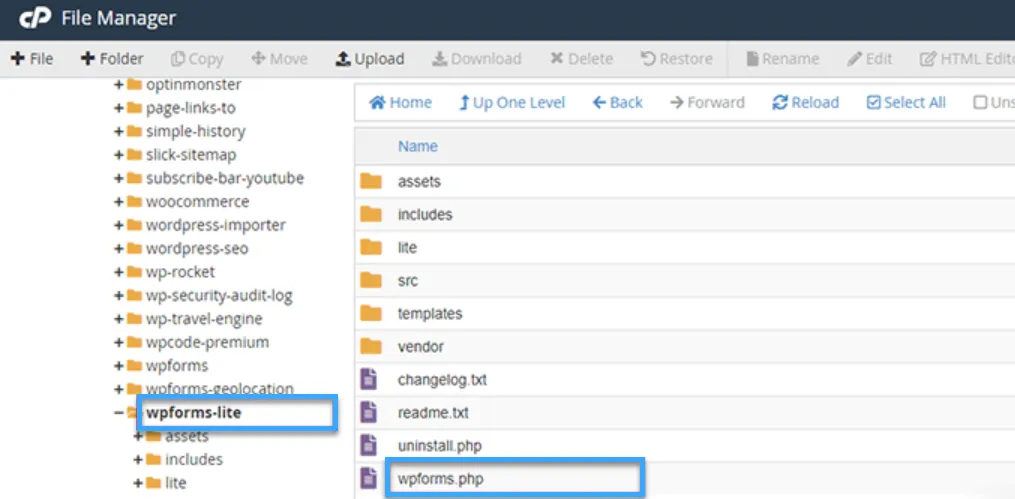The image size is (1015, 499).
Task: Reload the file listing
Action: [x=806, y=102]
